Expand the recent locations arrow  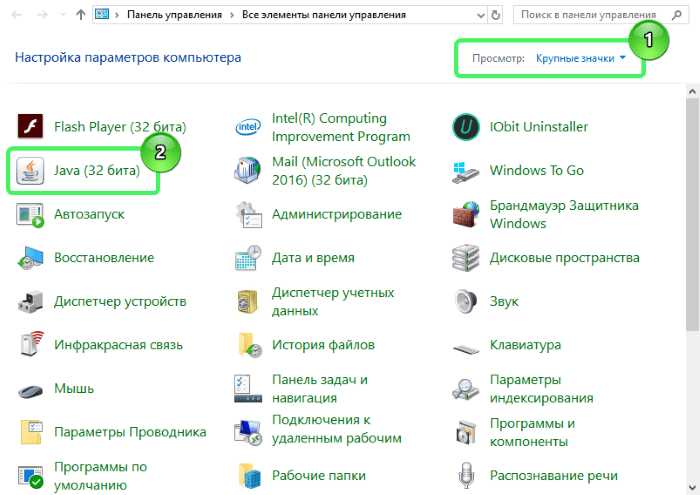(62, 15)
